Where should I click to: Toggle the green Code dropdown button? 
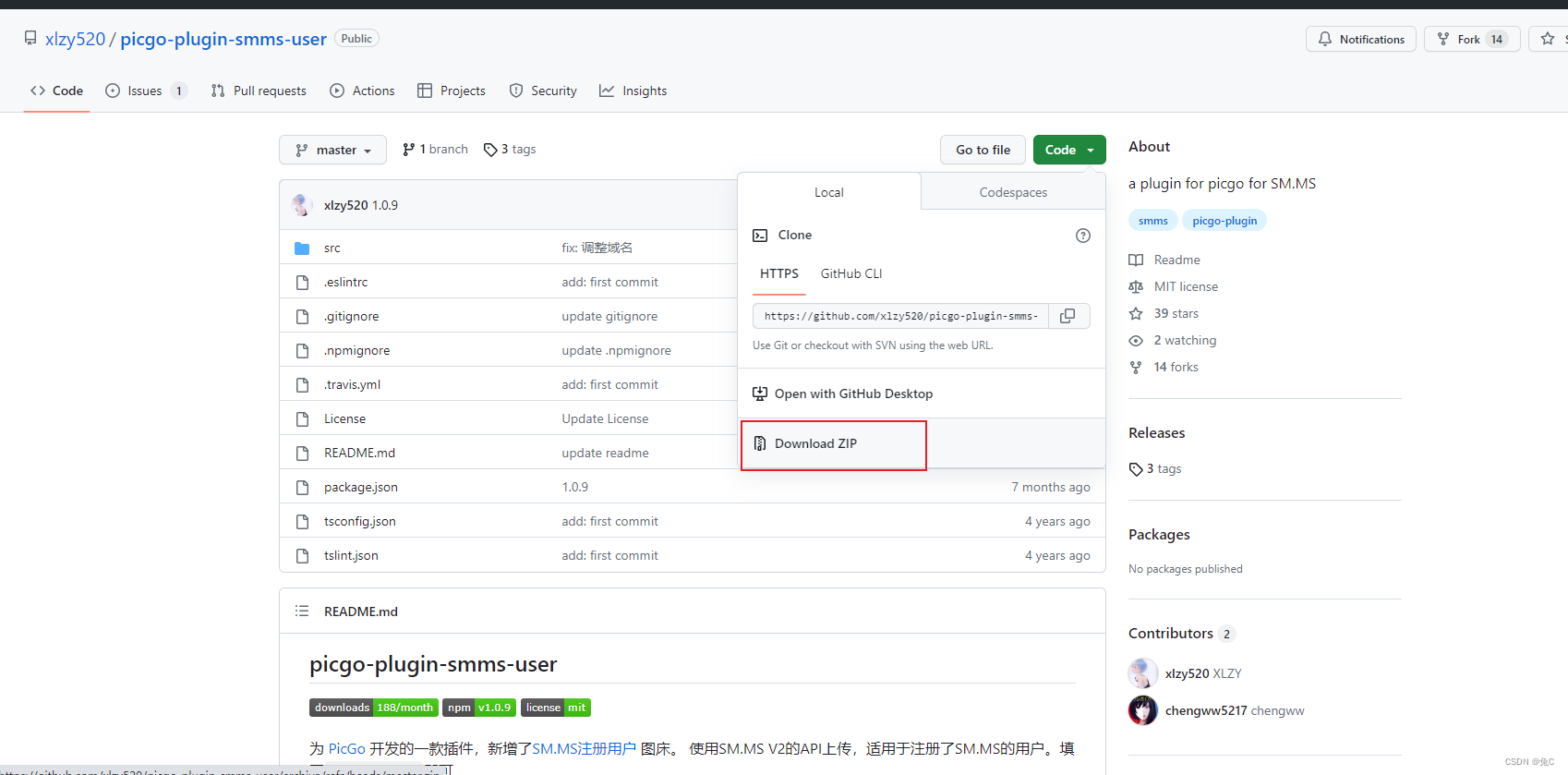[1069, 150]
